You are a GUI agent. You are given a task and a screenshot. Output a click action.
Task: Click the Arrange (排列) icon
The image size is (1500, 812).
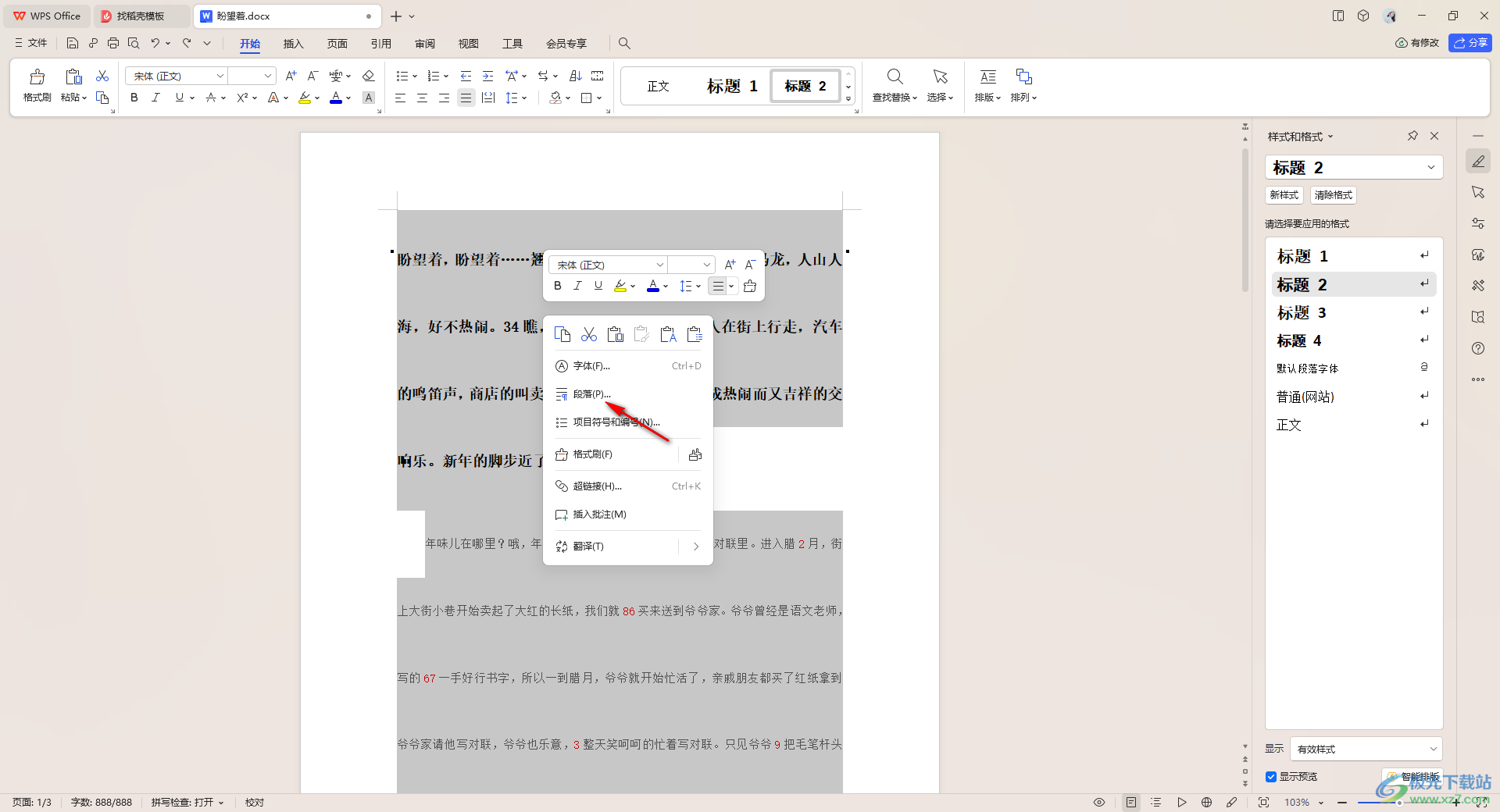[1023, 77]
